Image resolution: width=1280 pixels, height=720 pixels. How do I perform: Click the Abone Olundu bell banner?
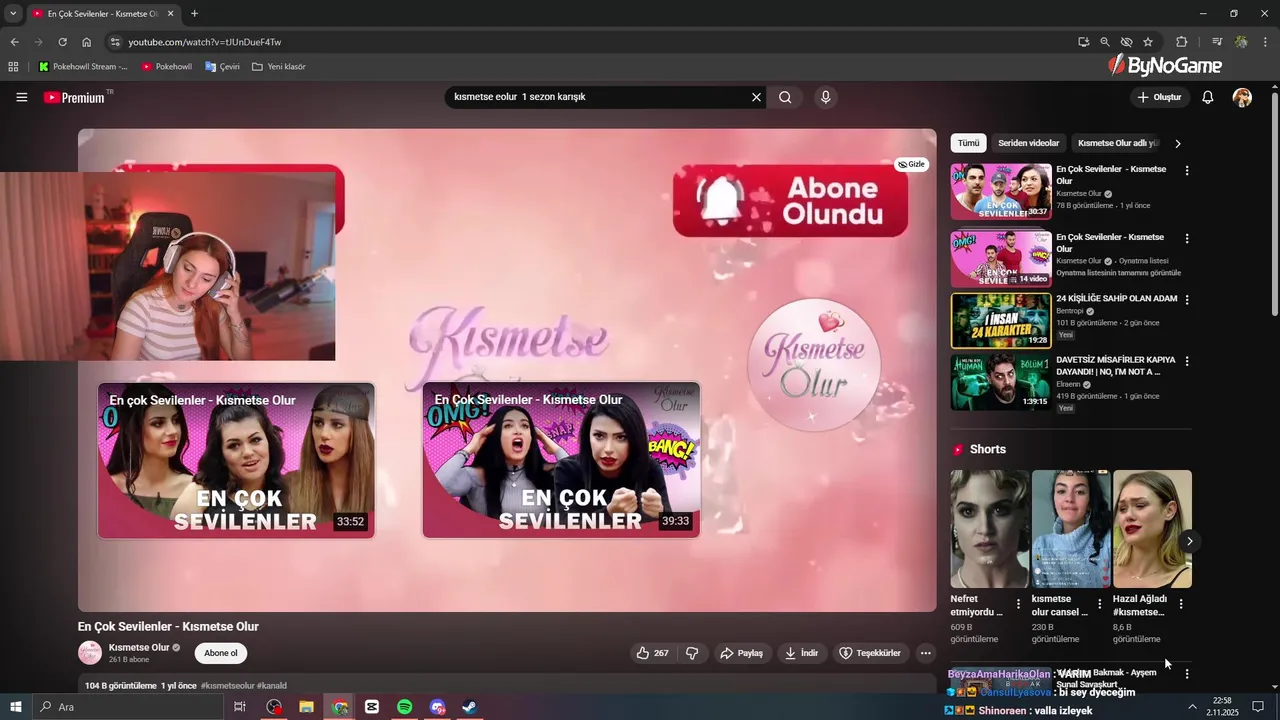pyautogui.click(x=790, y=201)
